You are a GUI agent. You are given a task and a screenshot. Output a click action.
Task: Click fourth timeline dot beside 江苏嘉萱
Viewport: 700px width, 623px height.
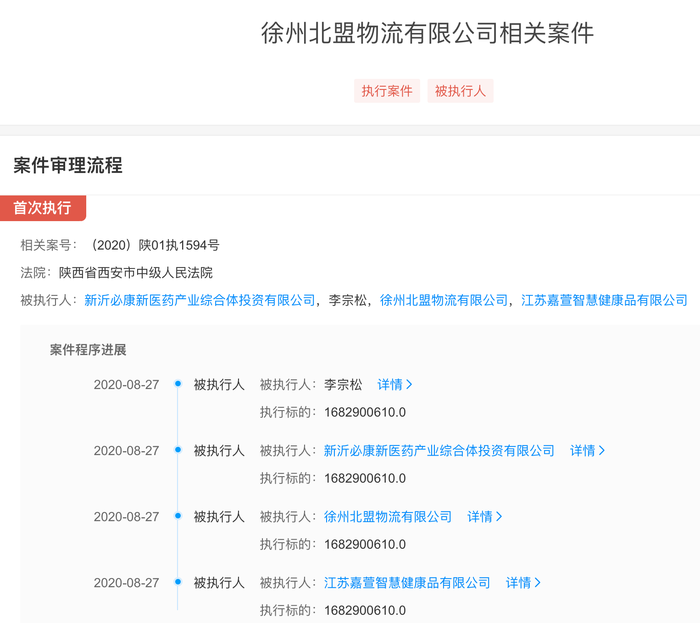coord(178,582)
